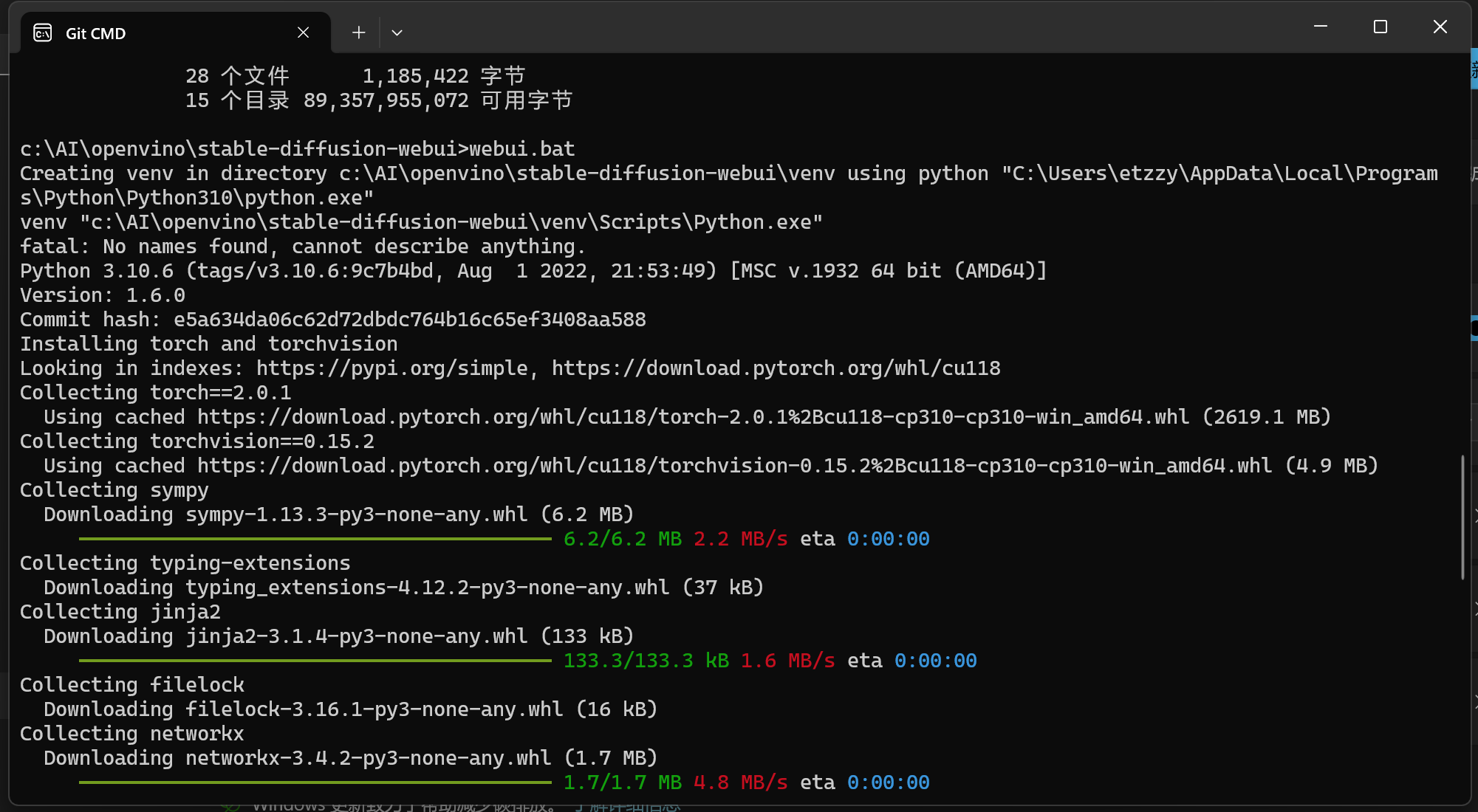Click the webui.bat command line text
The width and height of the screenshot is (1478, 812).
(297, 149)
